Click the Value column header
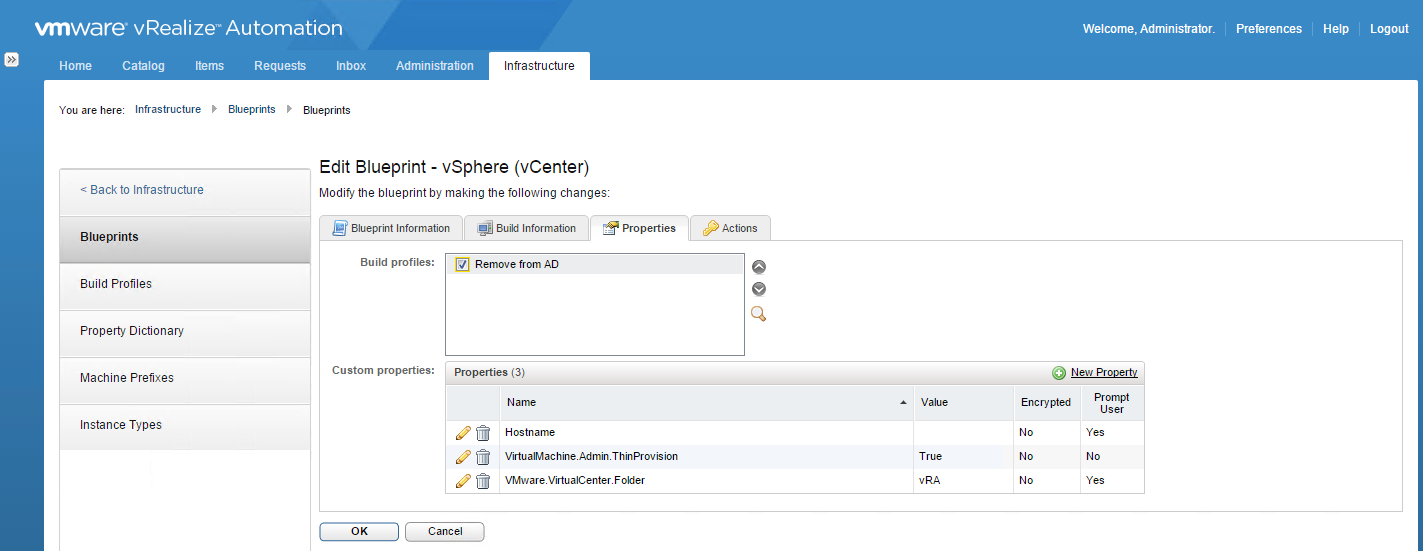The height and width of the screenshot is (551, 1423). (x=963, y=403)
